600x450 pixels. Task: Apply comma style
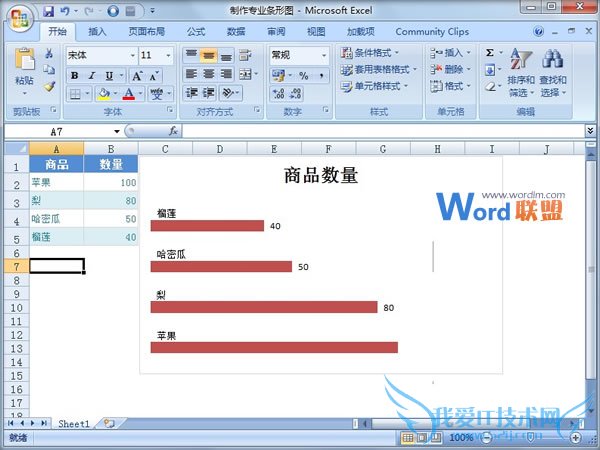click(x=321, y=75)
